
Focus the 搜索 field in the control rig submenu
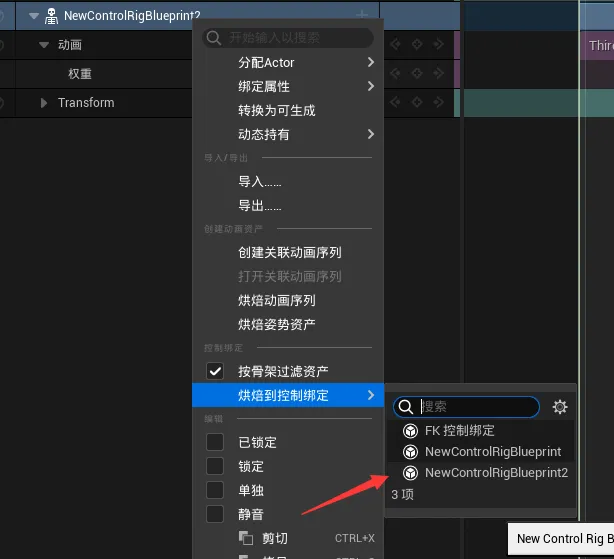click(477, 407)
